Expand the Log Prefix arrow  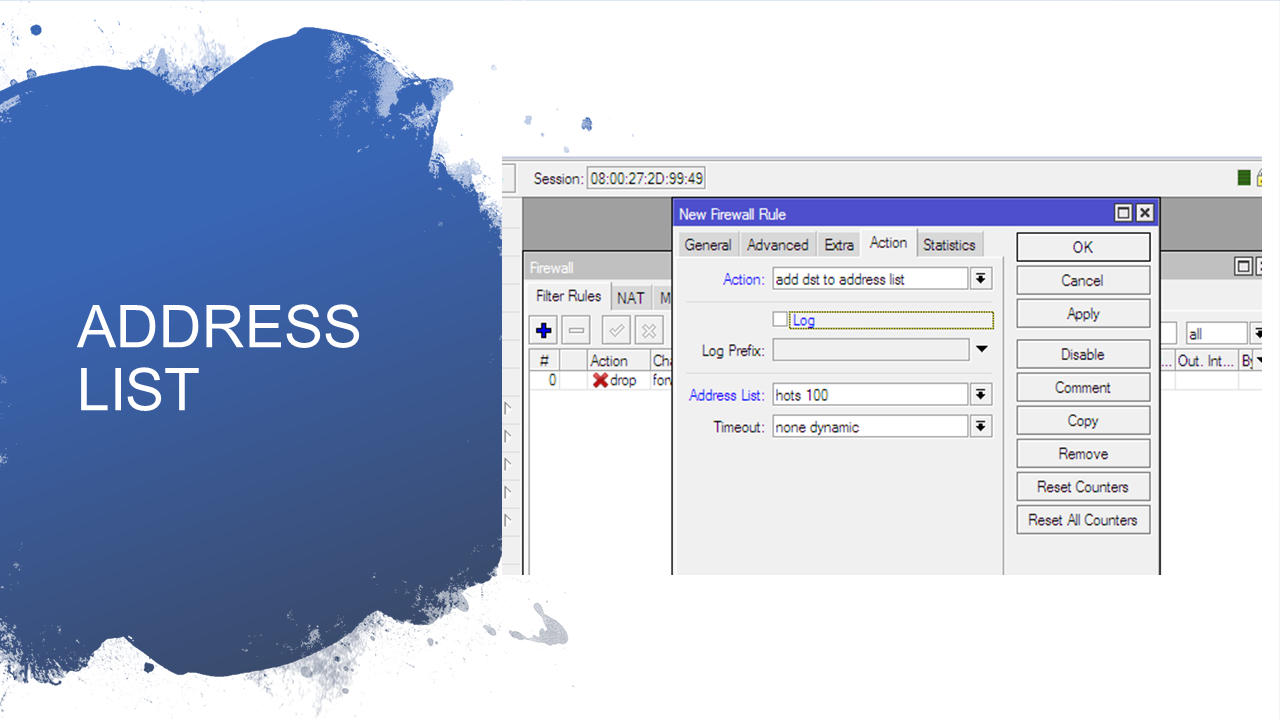click(x=981, y=350)
